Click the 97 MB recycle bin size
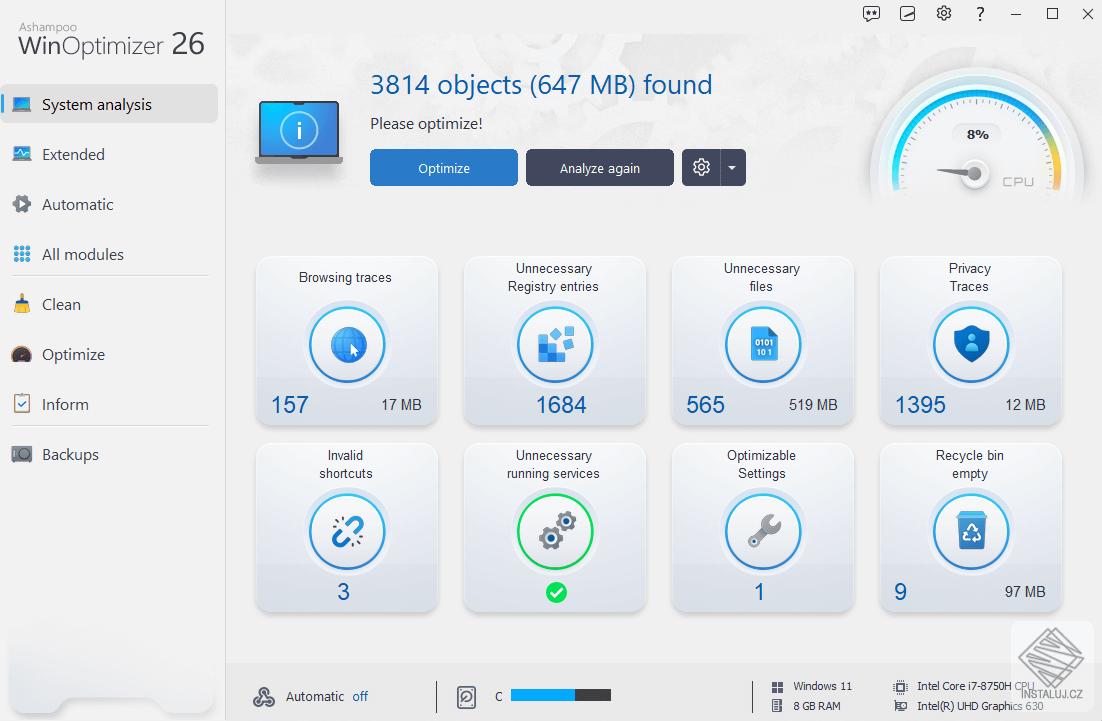Image resolution: width=1102 pixels, height=721 pixels. (1025, 592)
